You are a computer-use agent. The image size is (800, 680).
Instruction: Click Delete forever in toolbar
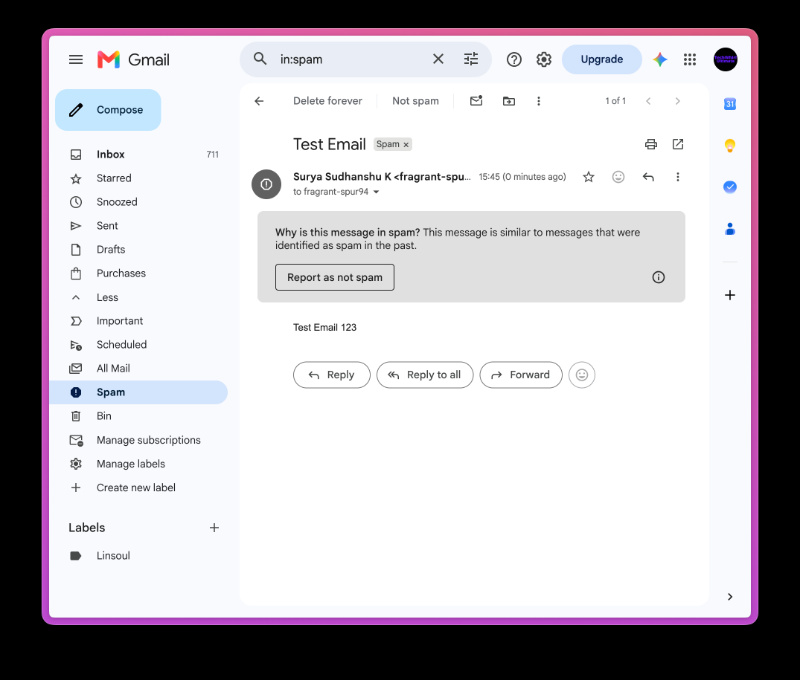328,101
